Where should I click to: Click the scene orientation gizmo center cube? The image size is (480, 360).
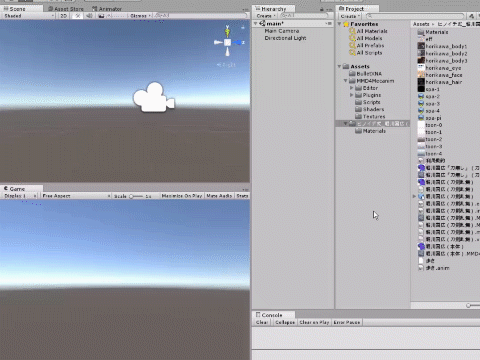click(x=227, y=42)
